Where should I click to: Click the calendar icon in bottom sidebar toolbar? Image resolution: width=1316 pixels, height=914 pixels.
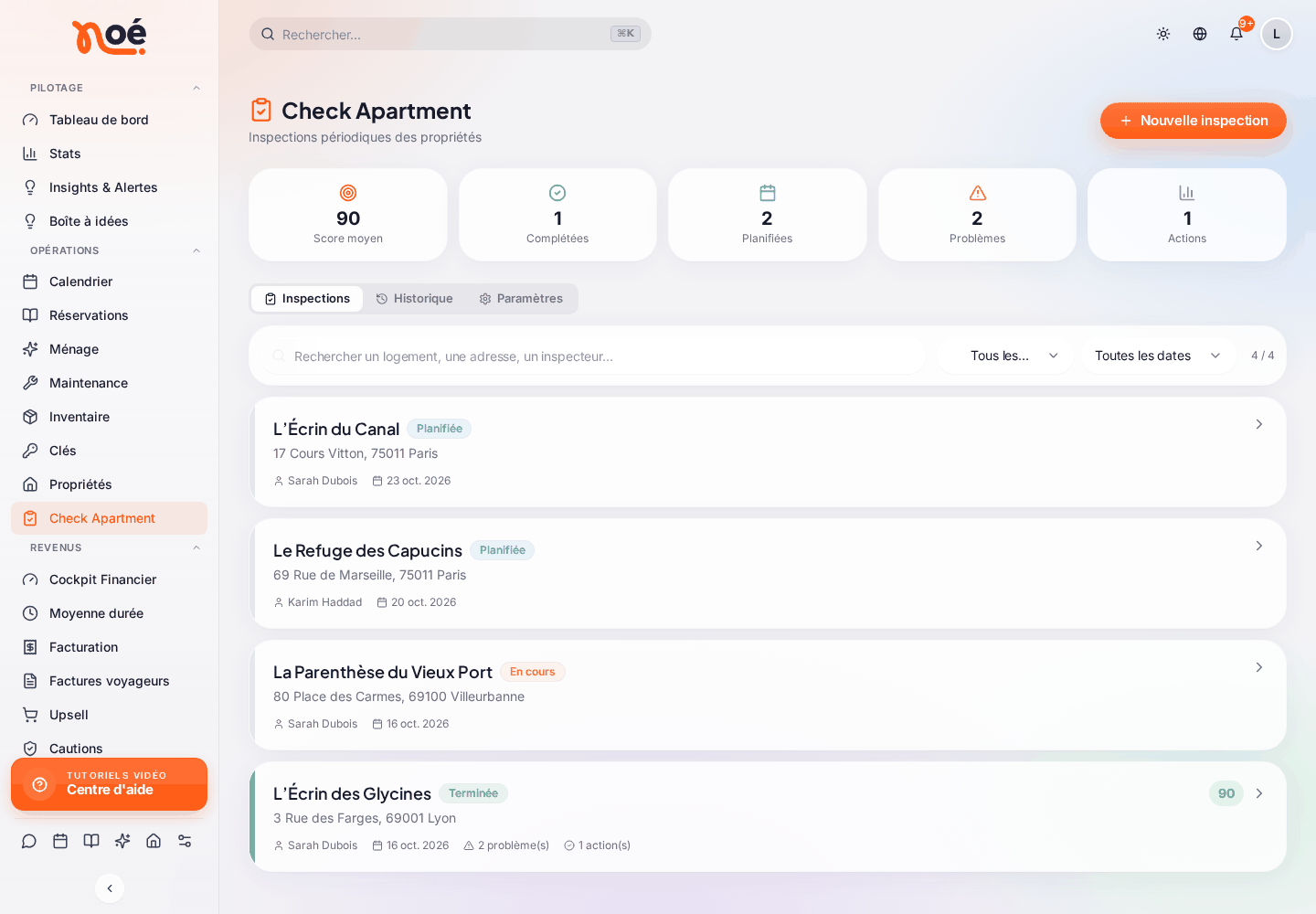pos(60,841)
